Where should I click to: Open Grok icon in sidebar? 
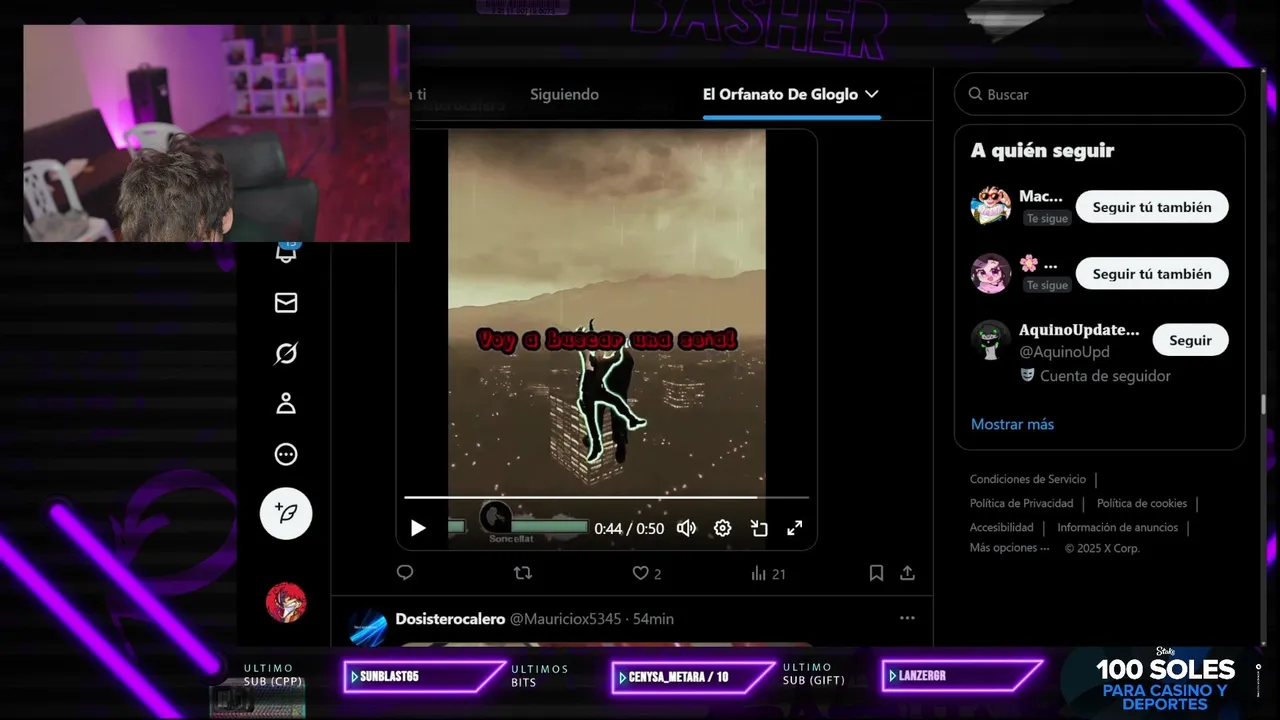pyautogui.click(x=286, y=353)
